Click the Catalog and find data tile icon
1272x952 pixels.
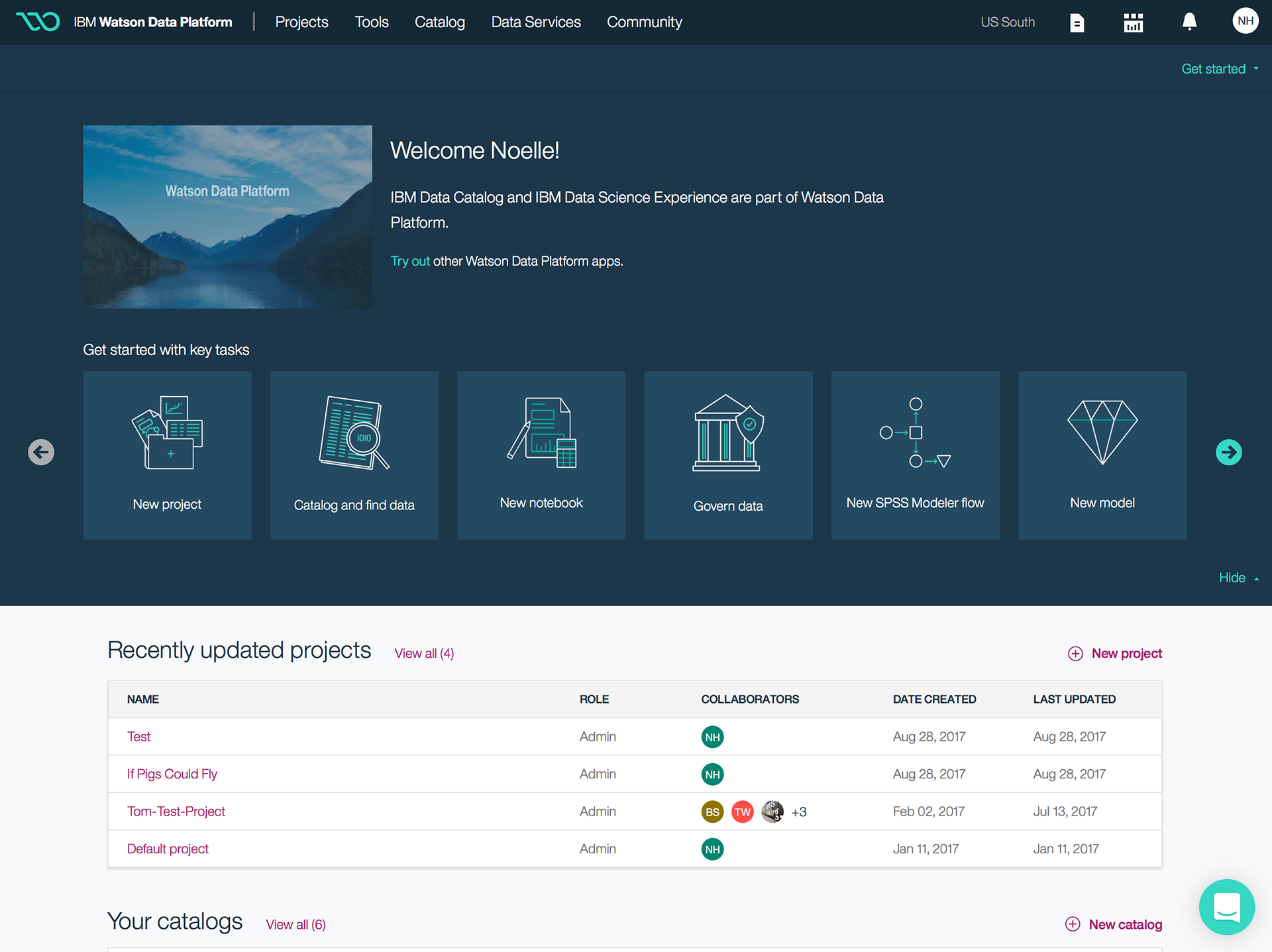[x=354, y=433]
